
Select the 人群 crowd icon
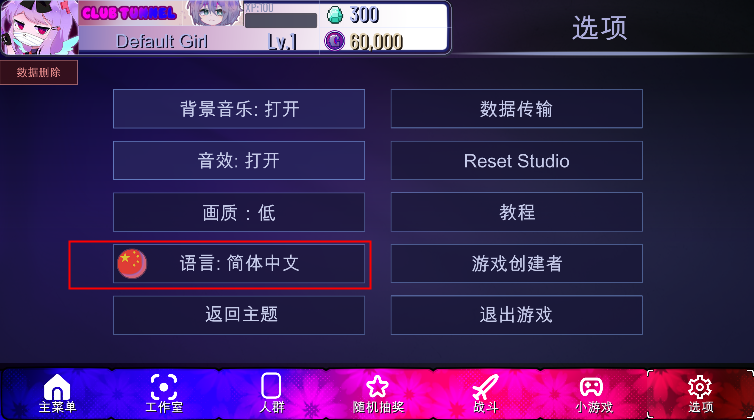pos(271,386)
